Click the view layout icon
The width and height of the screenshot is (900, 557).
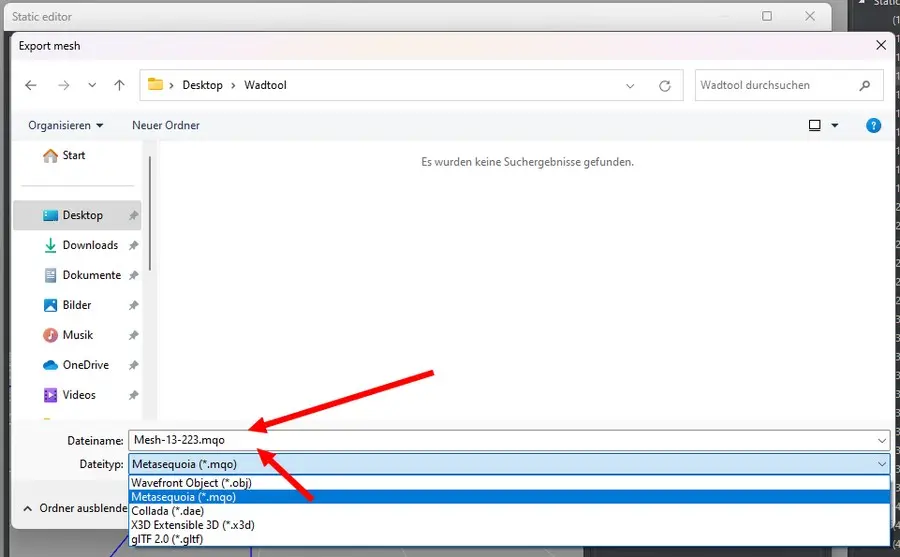pos(815,126)
